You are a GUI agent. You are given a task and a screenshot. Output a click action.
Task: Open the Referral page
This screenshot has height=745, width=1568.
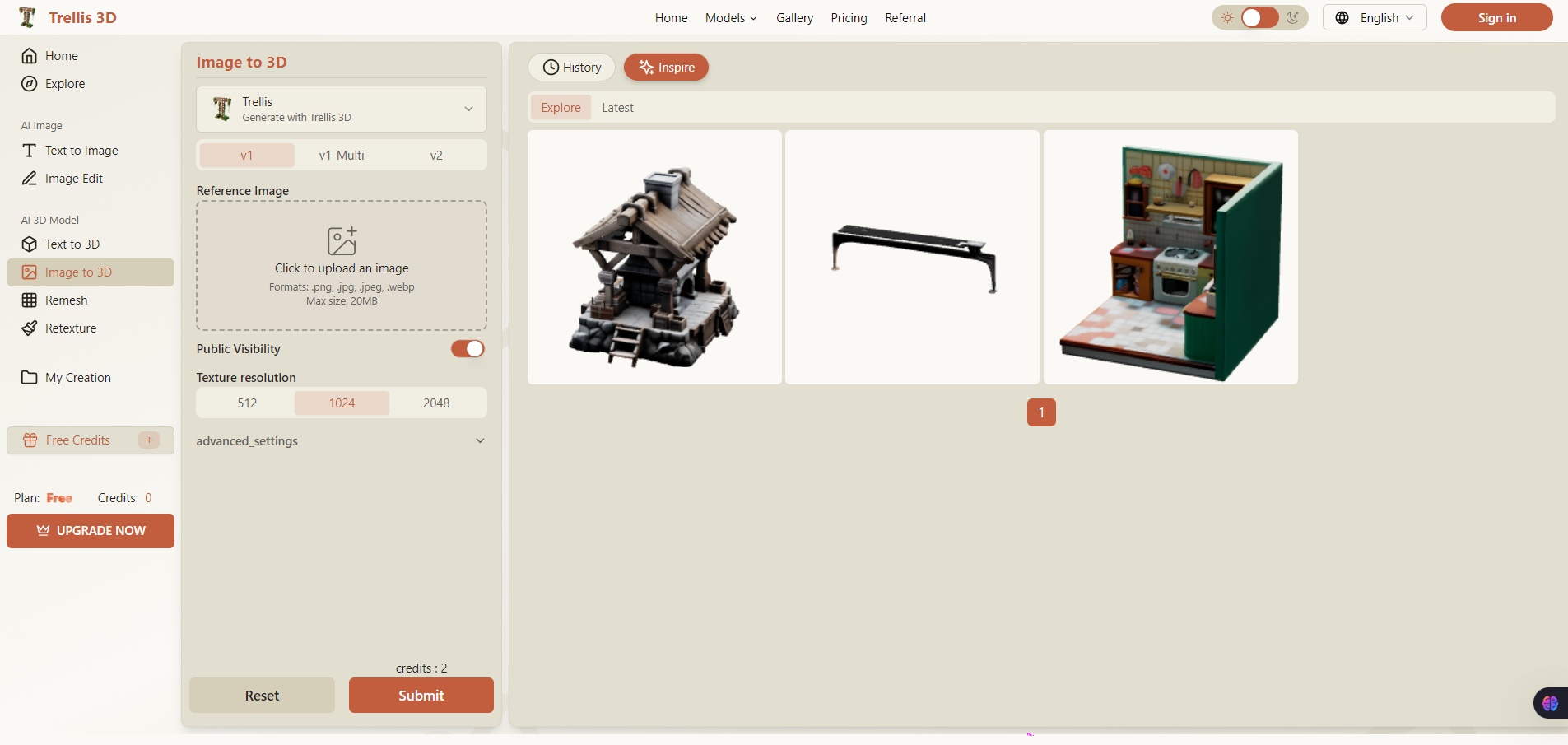click(905, 18)
